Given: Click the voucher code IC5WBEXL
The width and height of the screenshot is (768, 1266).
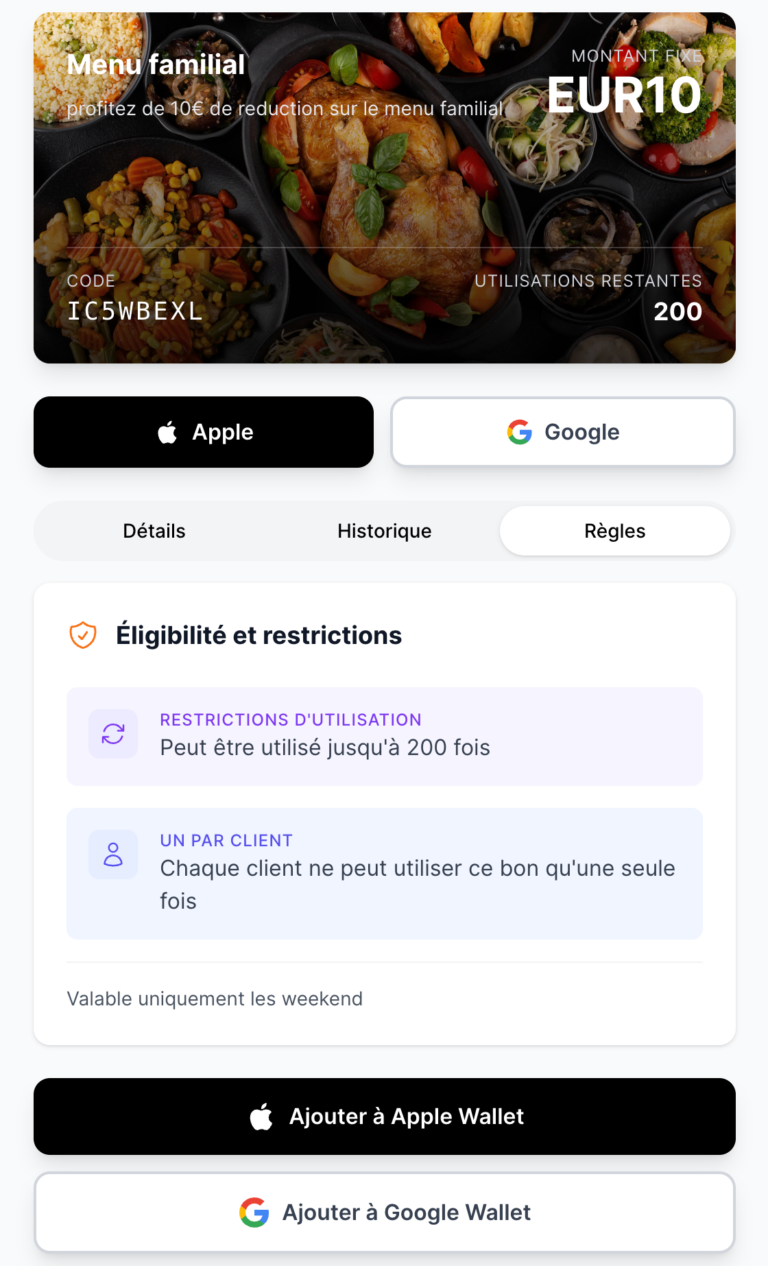Looking at the screenshot, I should 135,311.
